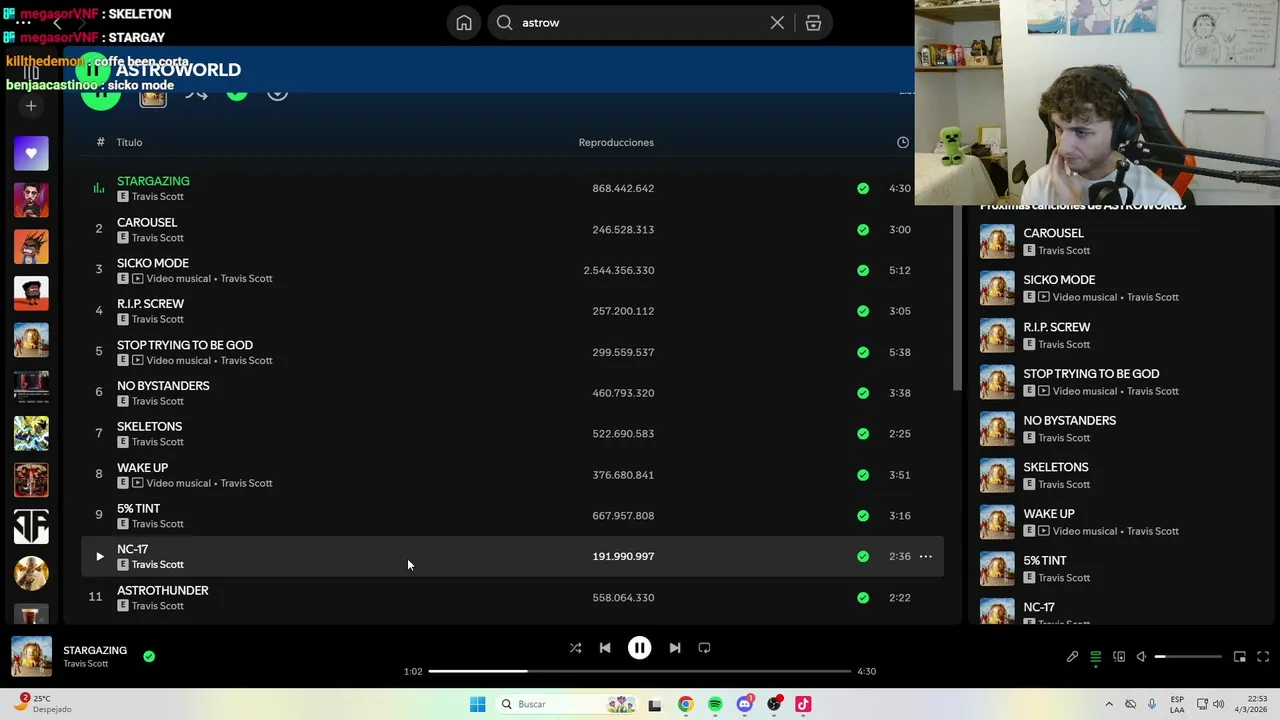Open Travis Scott artist link under SKELETONS

tap(158, 442)
